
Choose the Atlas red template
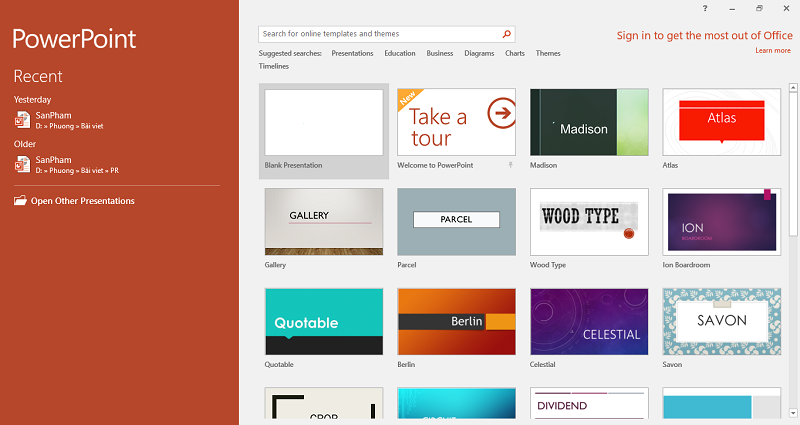click(721, 122)
